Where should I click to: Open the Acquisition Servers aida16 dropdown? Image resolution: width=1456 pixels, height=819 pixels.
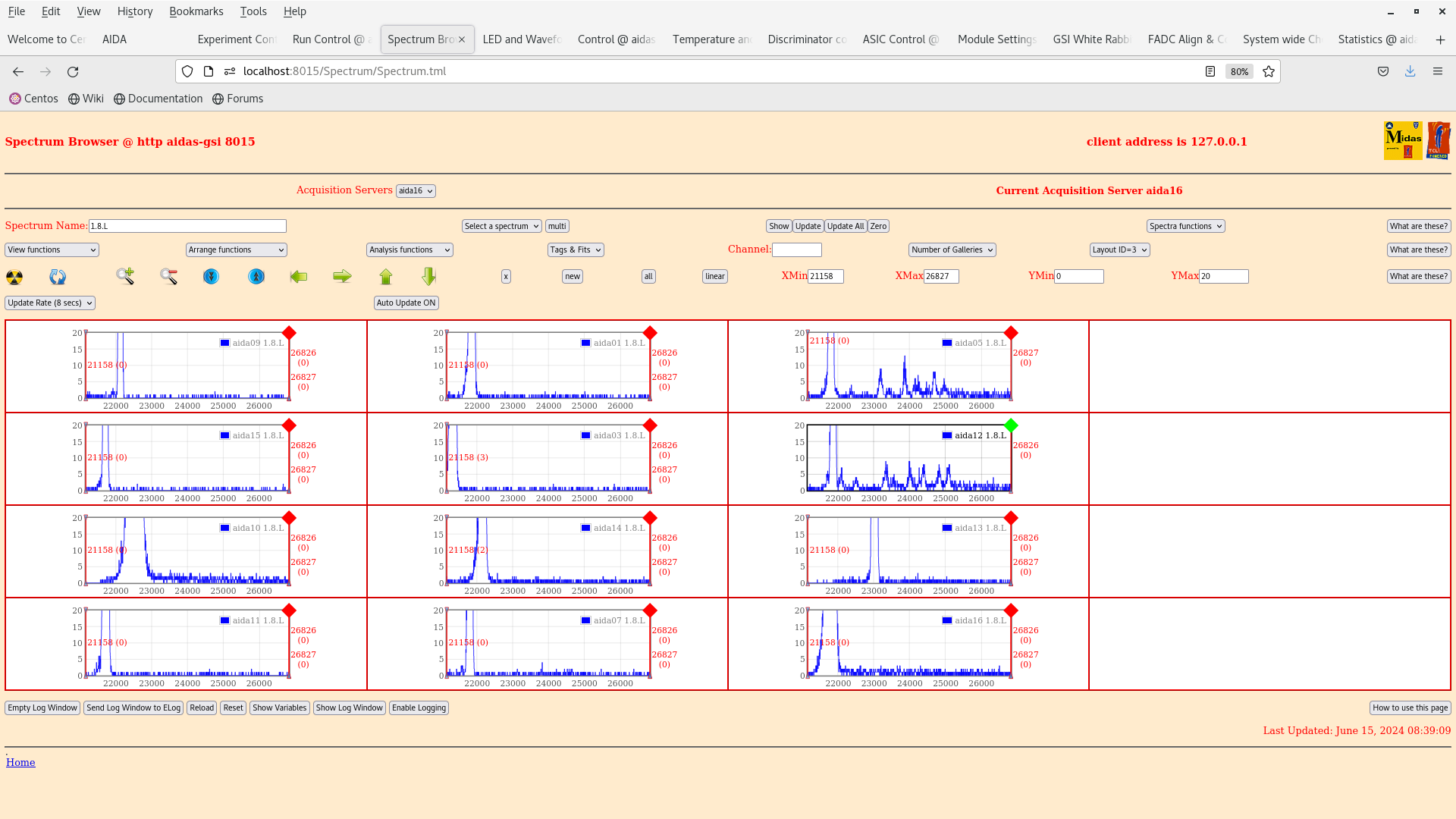pos(416,191)
